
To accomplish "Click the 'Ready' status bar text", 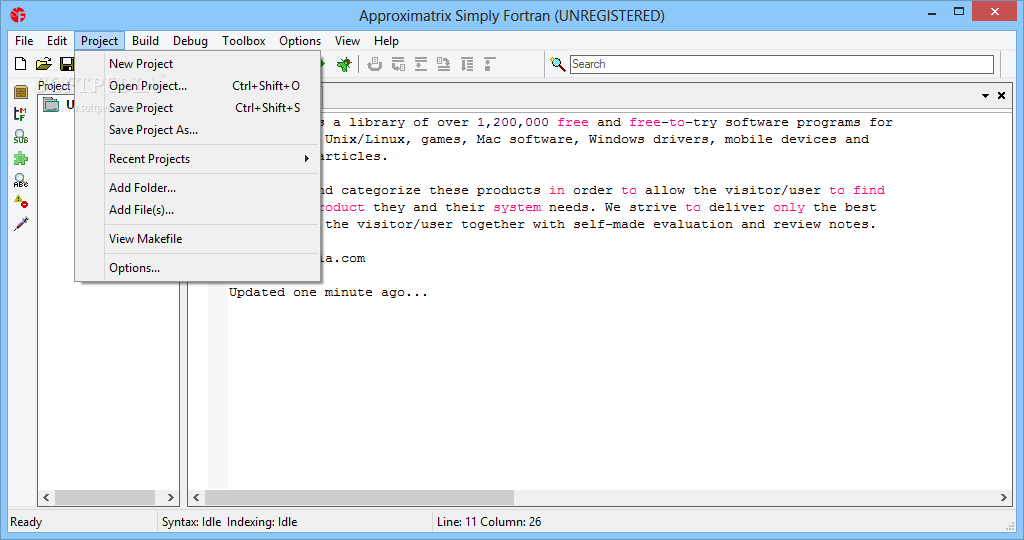I will pyautogui.click(x=26, y=522).
